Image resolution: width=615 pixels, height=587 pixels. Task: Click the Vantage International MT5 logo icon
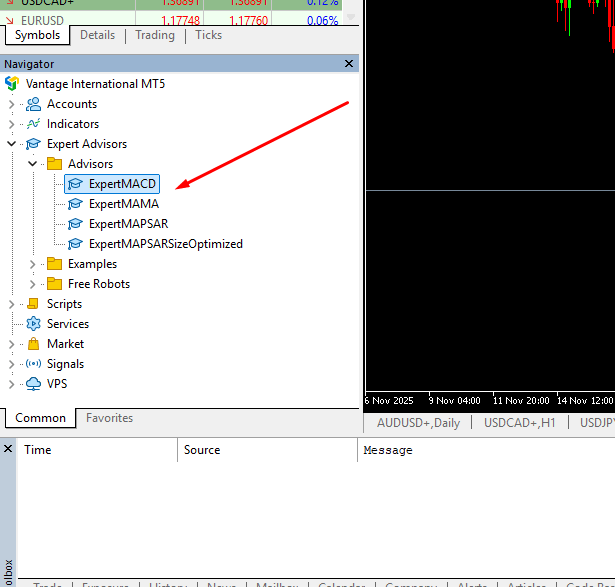click(x=12, y=84)
